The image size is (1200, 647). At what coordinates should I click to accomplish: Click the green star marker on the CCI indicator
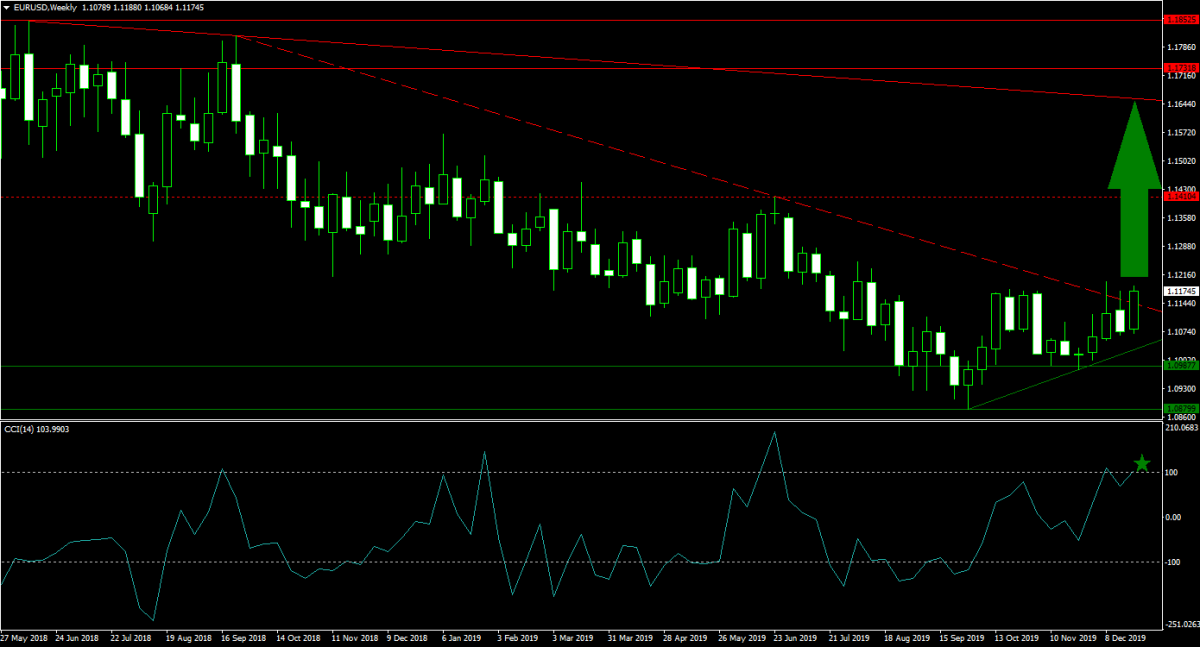(1142, 463)
